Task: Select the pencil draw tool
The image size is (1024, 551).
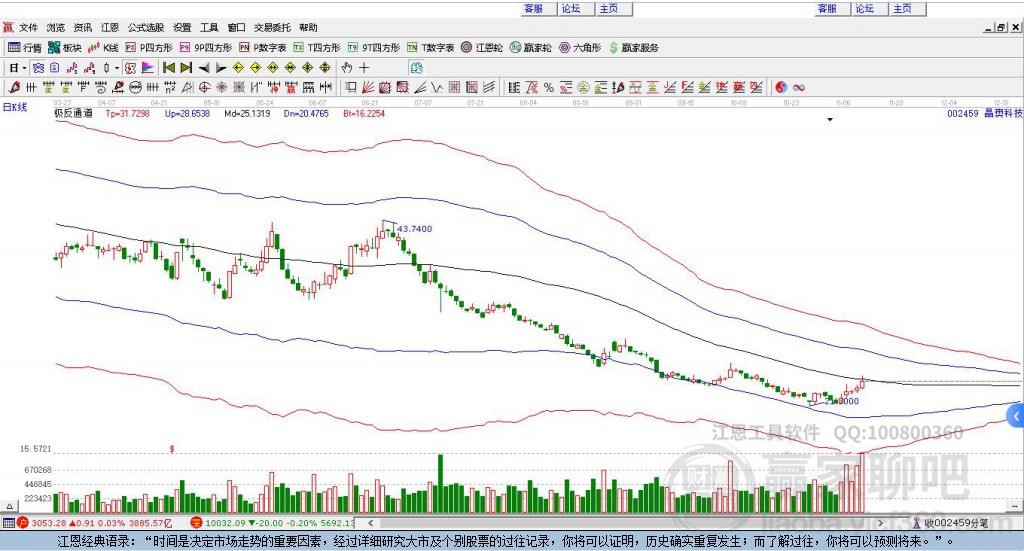Action: pyautogui.click(x=14, y=87)
